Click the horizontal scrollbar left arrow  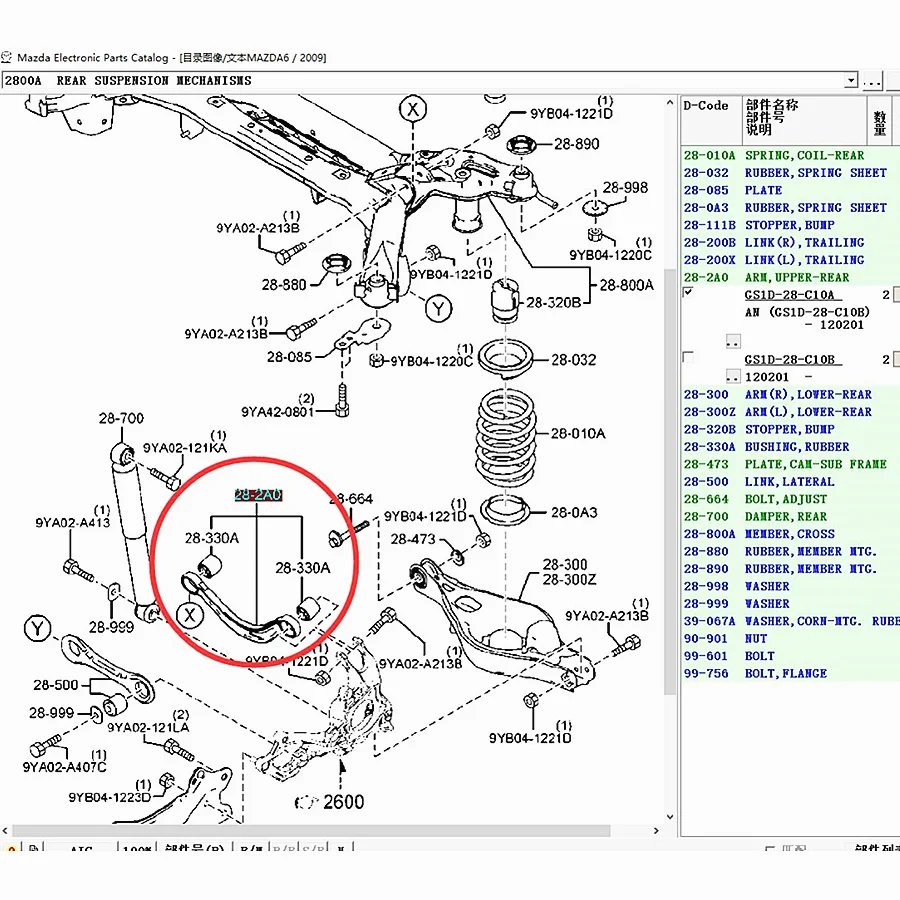coord(5,831)
